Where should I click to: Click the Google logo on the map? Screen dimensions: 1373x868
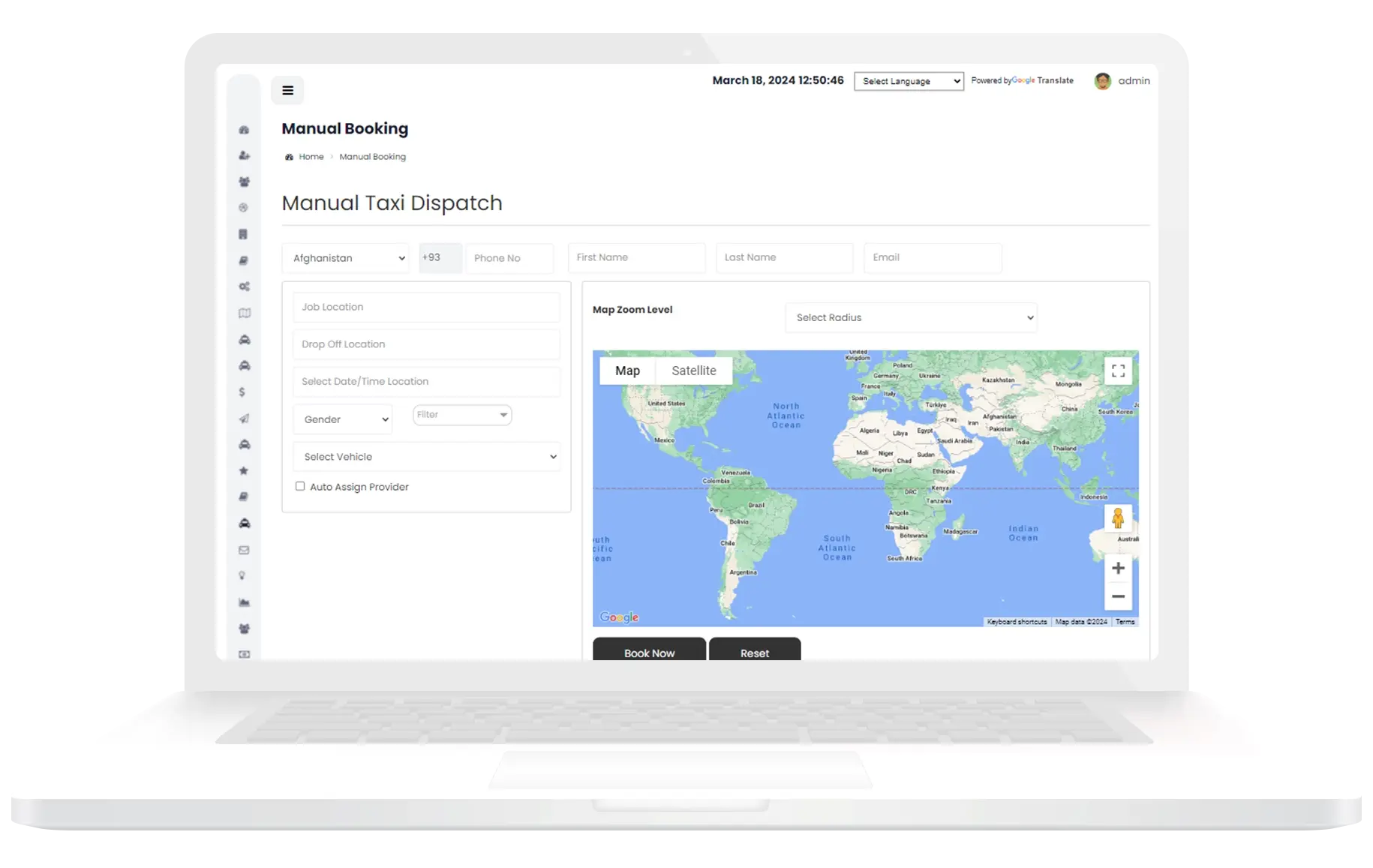619,617
